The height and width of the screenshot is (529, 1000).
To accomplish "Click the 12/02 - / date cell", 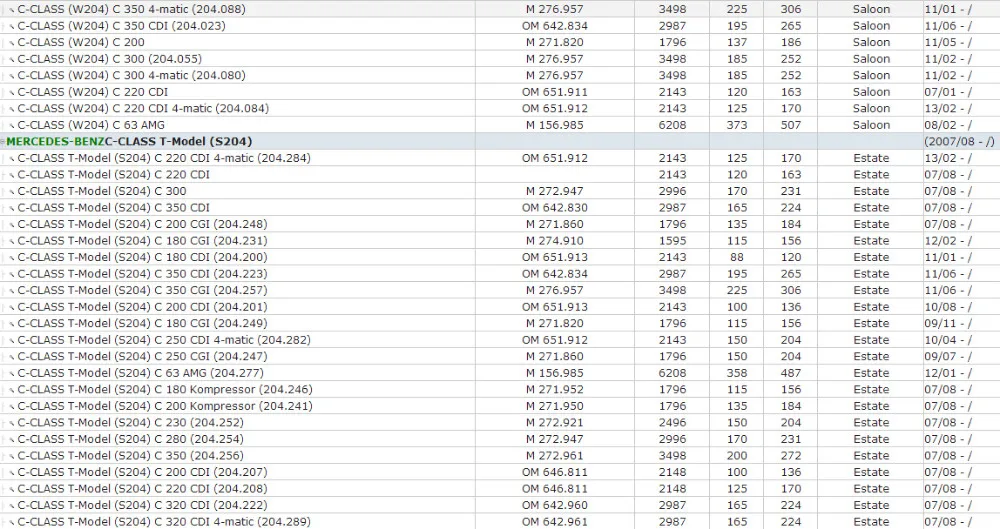I will [948, 241].
